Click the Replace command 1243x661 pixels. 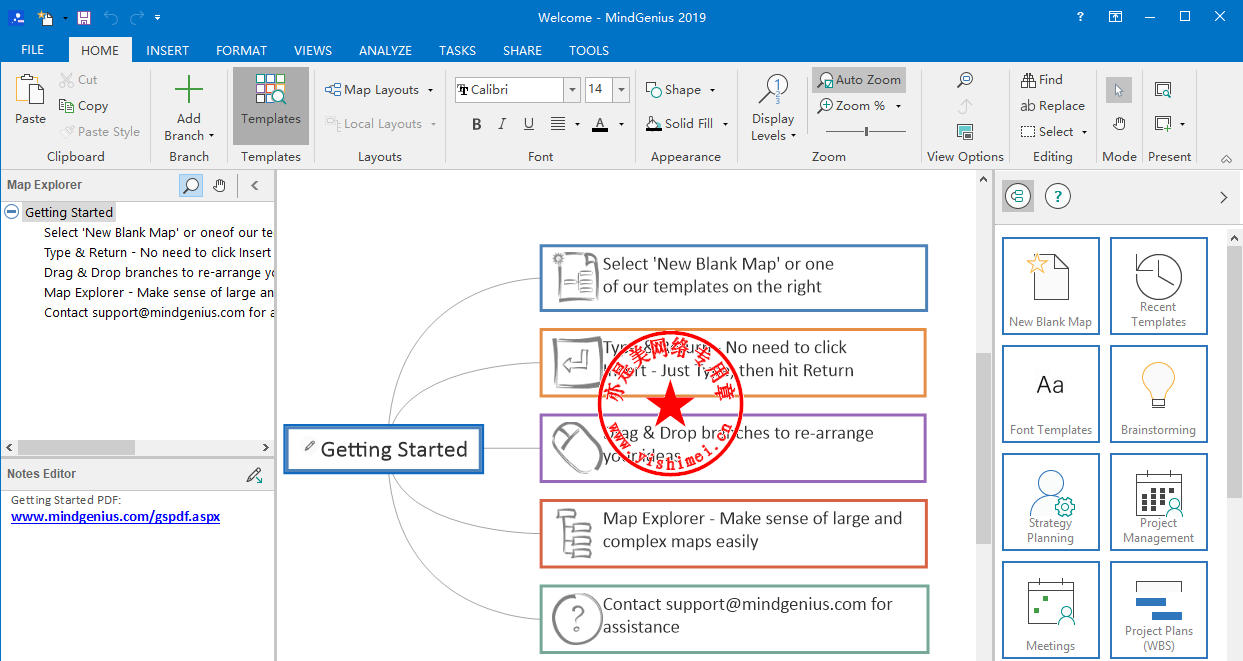pyautogui.click(x=1052, y=105)
